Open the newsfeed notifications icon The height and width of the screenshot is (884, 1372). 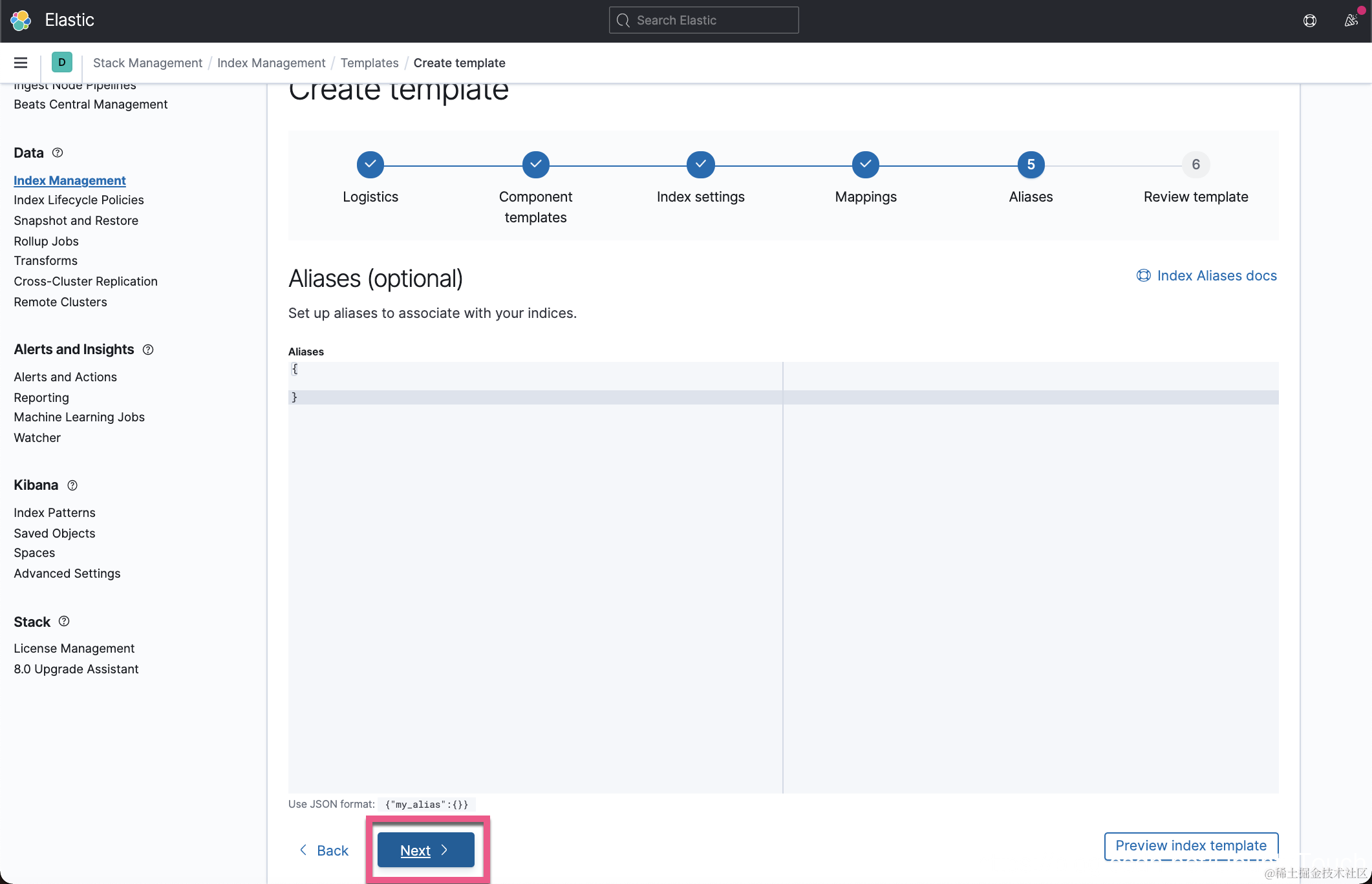coord(1351,21)
